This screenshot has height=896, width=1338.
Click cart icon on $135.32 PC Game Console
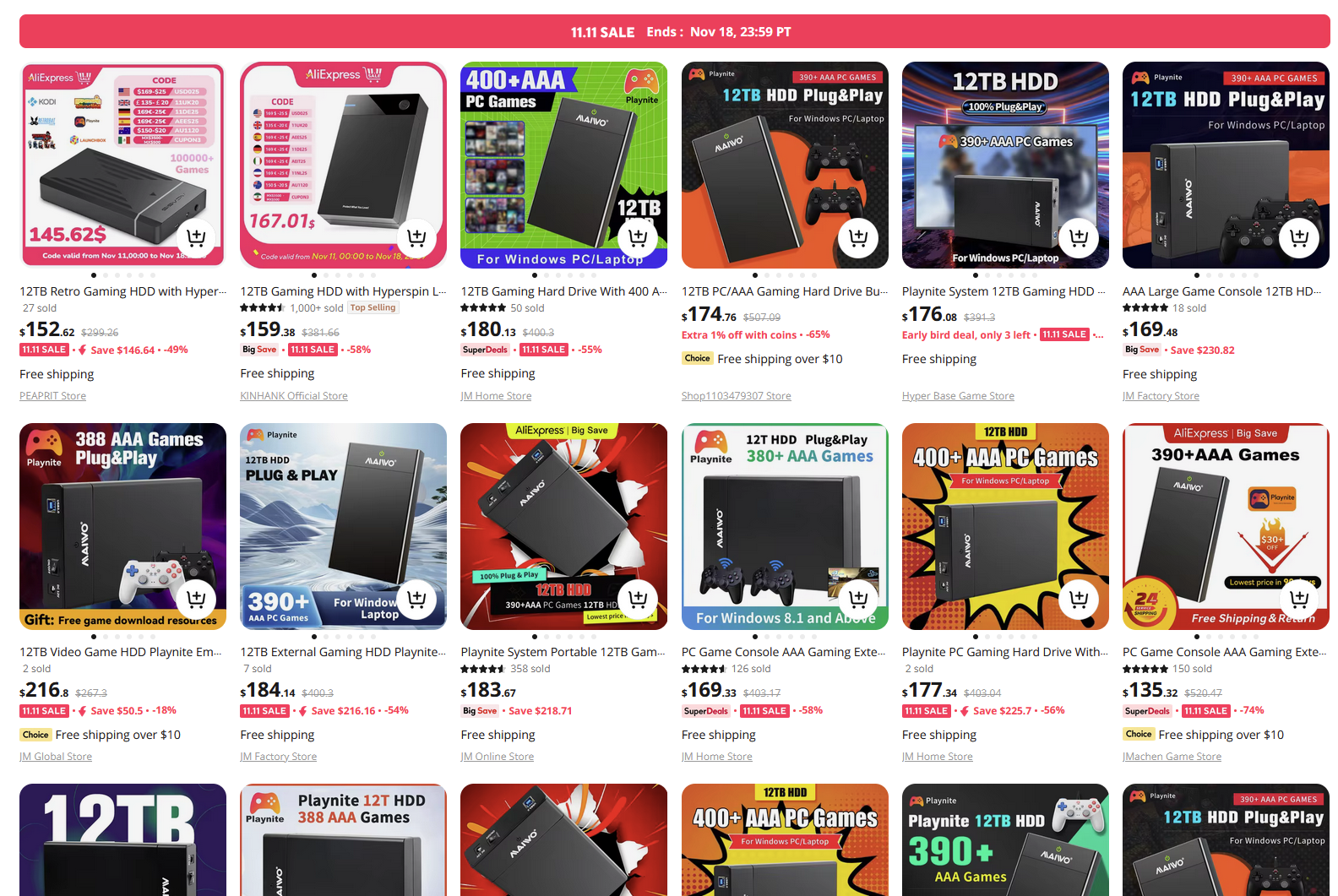[1299, 599]
